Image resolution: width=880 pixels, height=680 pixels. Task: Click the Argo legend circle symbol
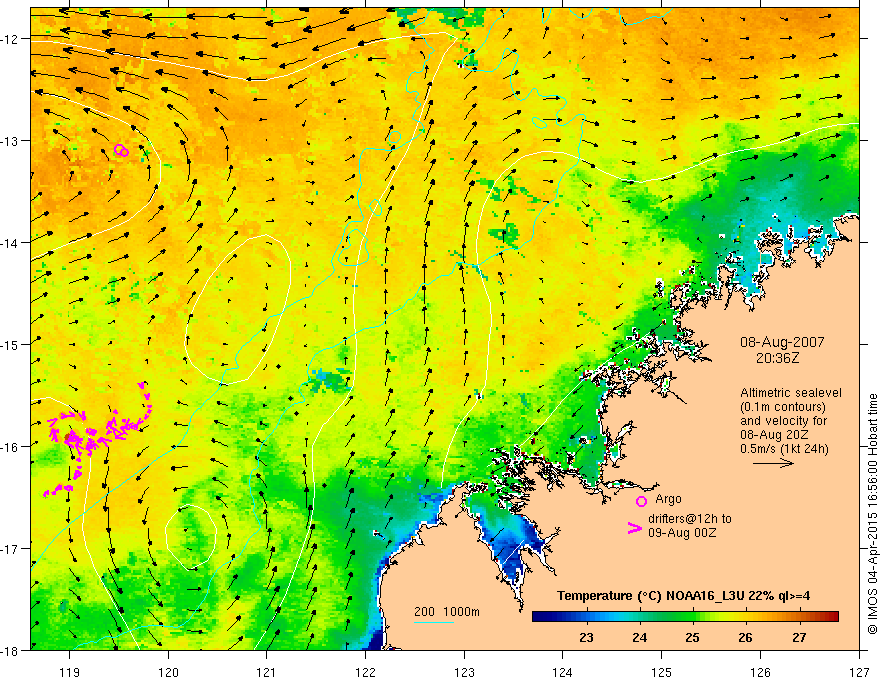tap(641, 501)
